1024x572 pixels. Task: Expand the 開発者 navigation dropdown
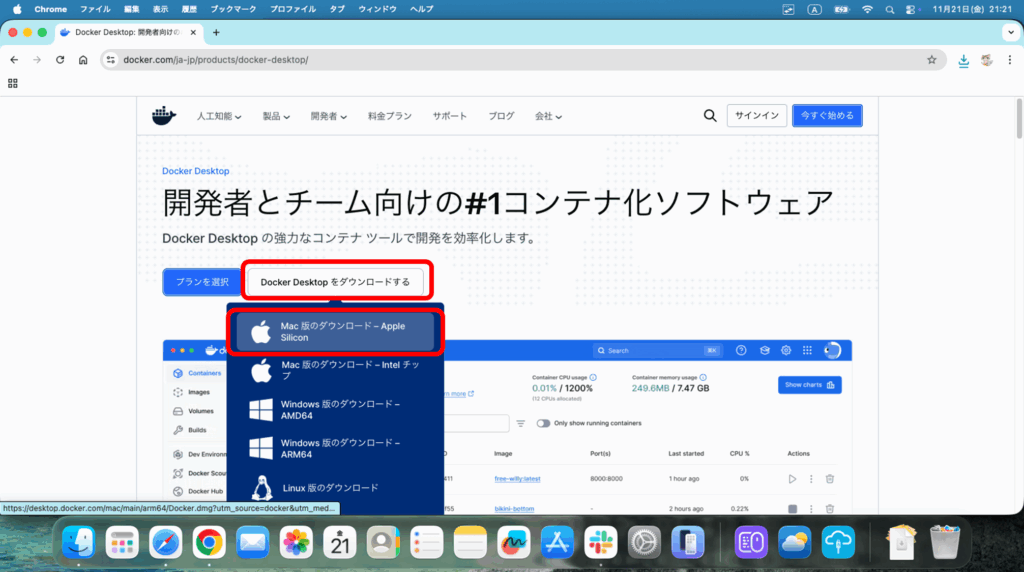point(328,116)
